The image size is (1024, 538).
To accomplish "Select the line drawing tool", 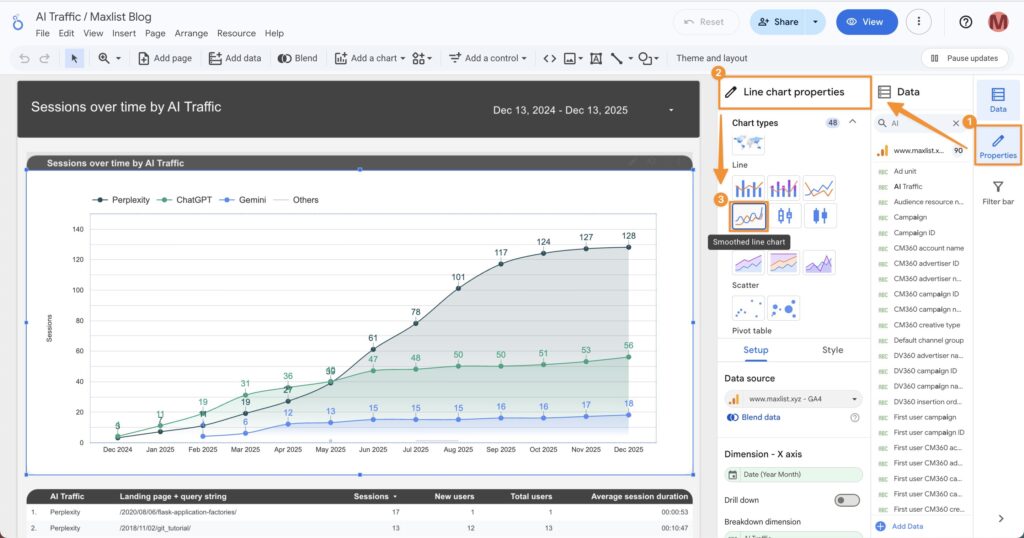I will point(616,58).
